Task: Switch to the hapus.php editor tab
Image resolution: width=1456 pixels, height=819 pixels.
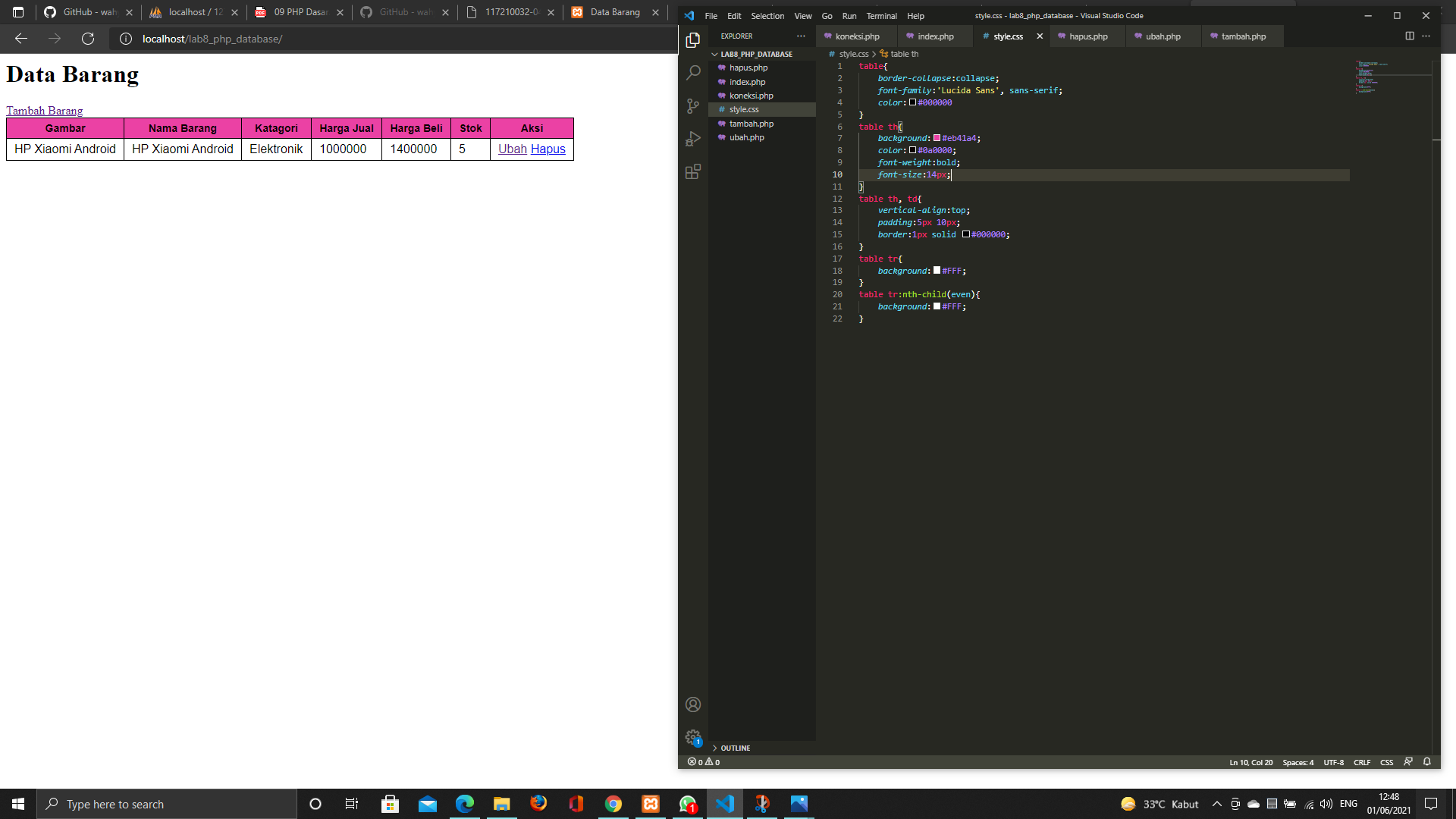Action: click(x=1087, y=36)
